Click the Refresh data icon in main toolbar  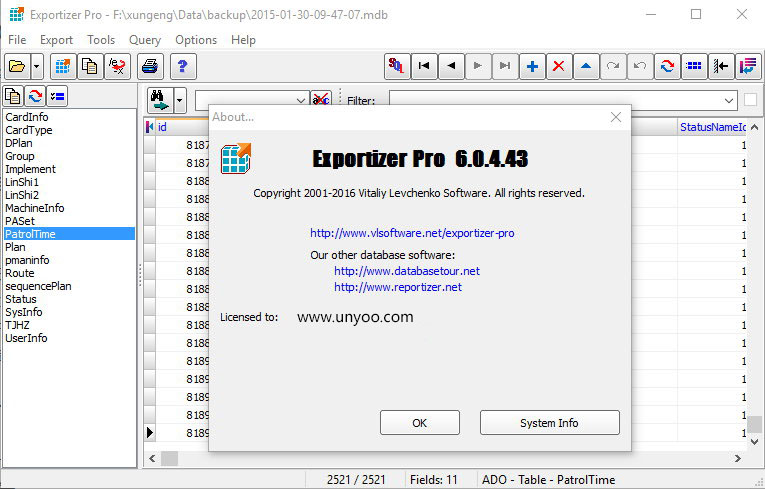(x=667, y=66)
